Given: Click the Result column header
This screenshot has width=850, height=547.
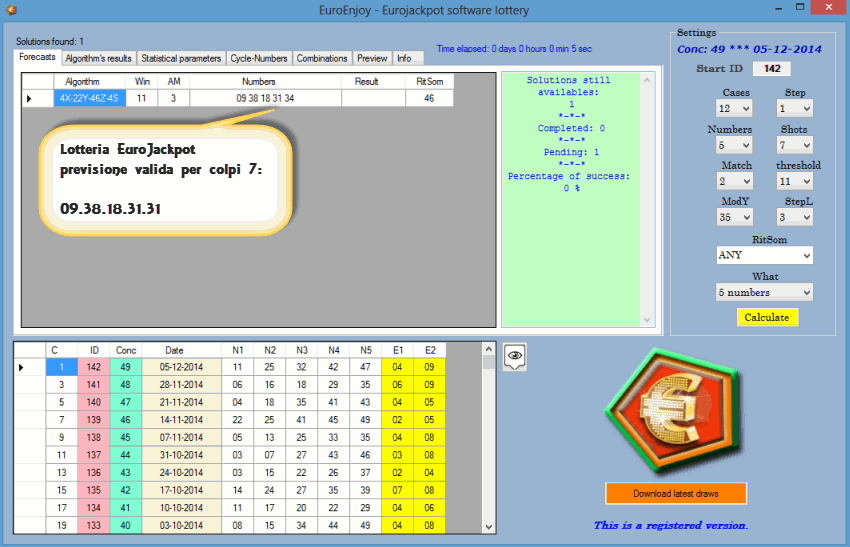Looking at the screenshot, I should [x=374, y=81].
